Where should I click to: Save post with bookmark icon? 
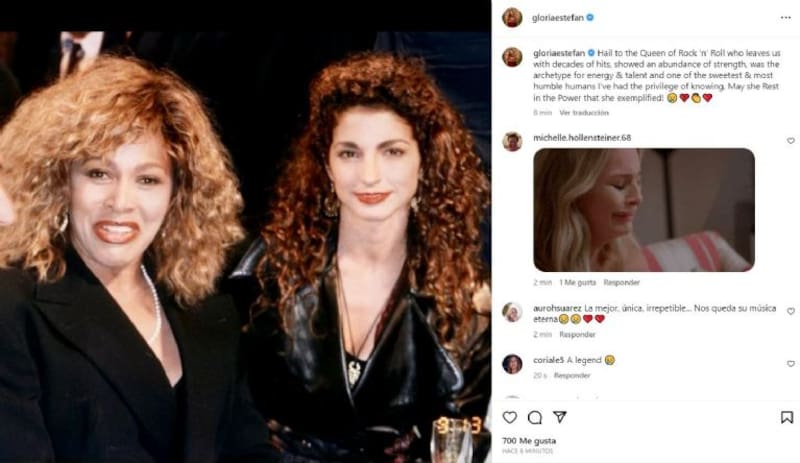[x=787, y=418]
